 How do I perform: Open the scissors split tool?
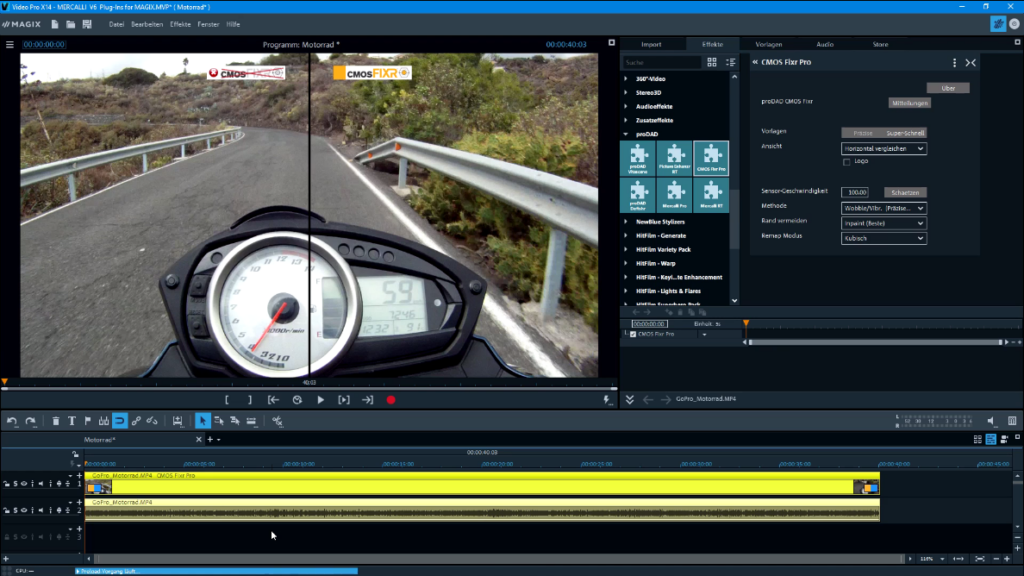pyautogui.click(x=277, y=421)
